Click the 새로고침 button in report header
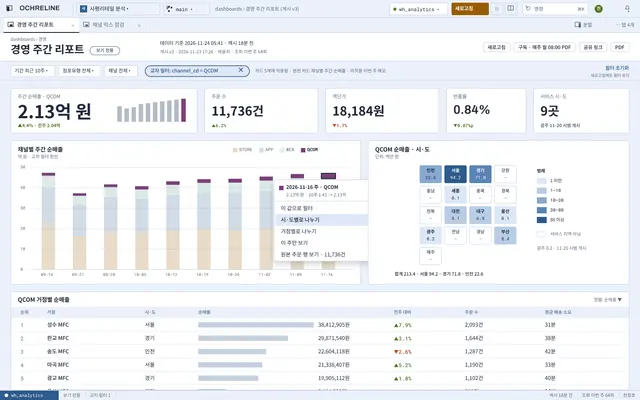 (496, 47)
